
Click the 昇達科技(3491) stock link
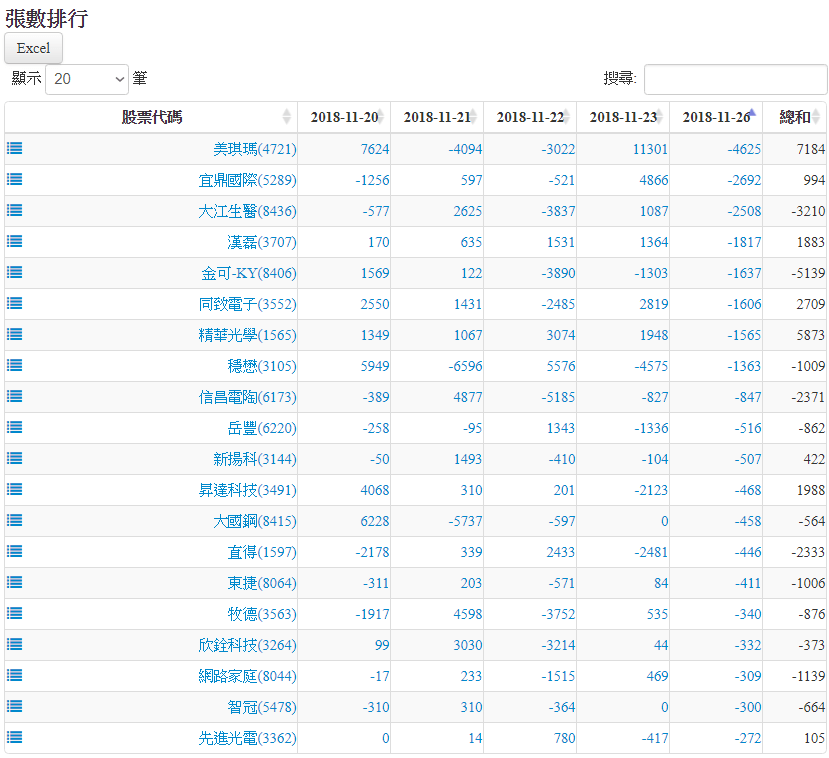point(247,490)
